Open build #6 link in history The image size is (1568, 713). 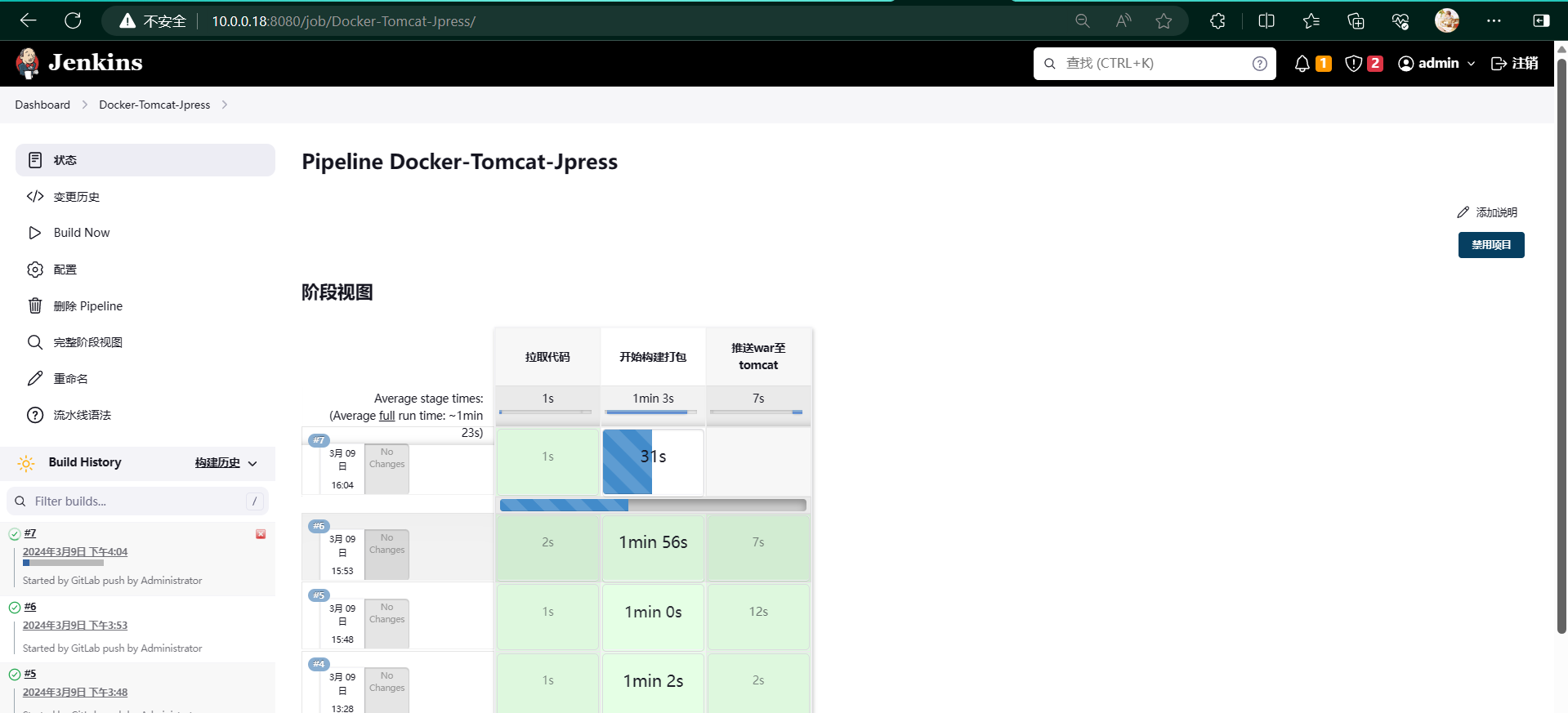[30, 607]
